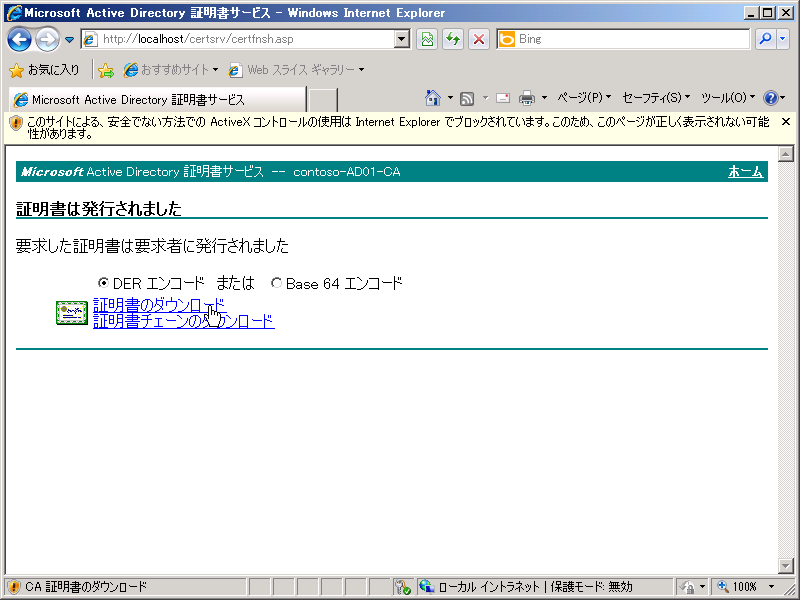Click the RSS feeds icon
This screenshot has width=800, height=600.
pos(467,98)
